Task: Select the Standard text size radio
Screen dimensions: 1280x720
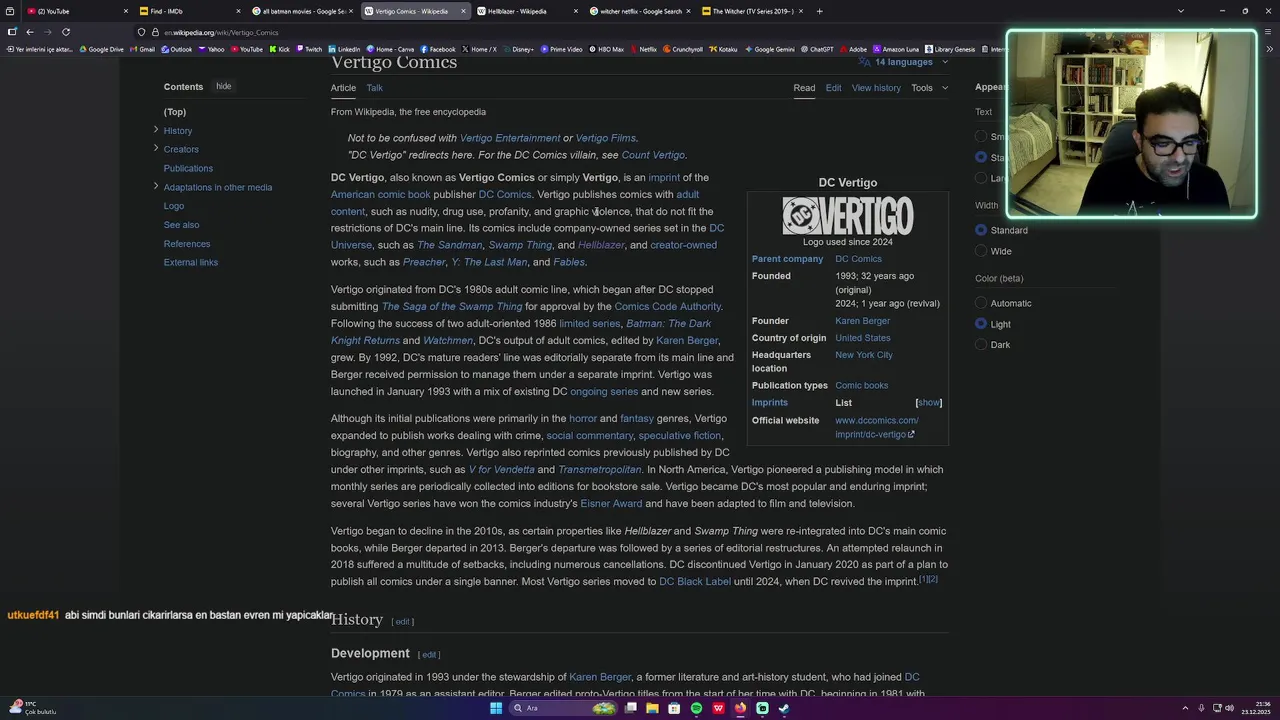Action: pos(981,157)
